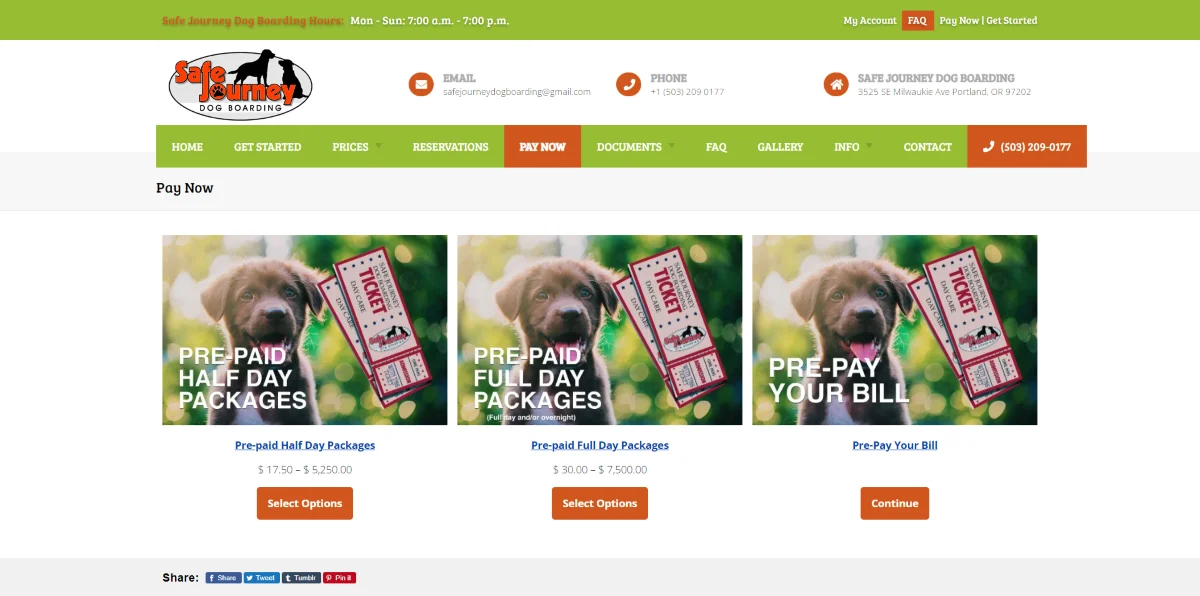Open the Gallery menu item
This screenshot has height=596, width=1200.
click(780, 146)
